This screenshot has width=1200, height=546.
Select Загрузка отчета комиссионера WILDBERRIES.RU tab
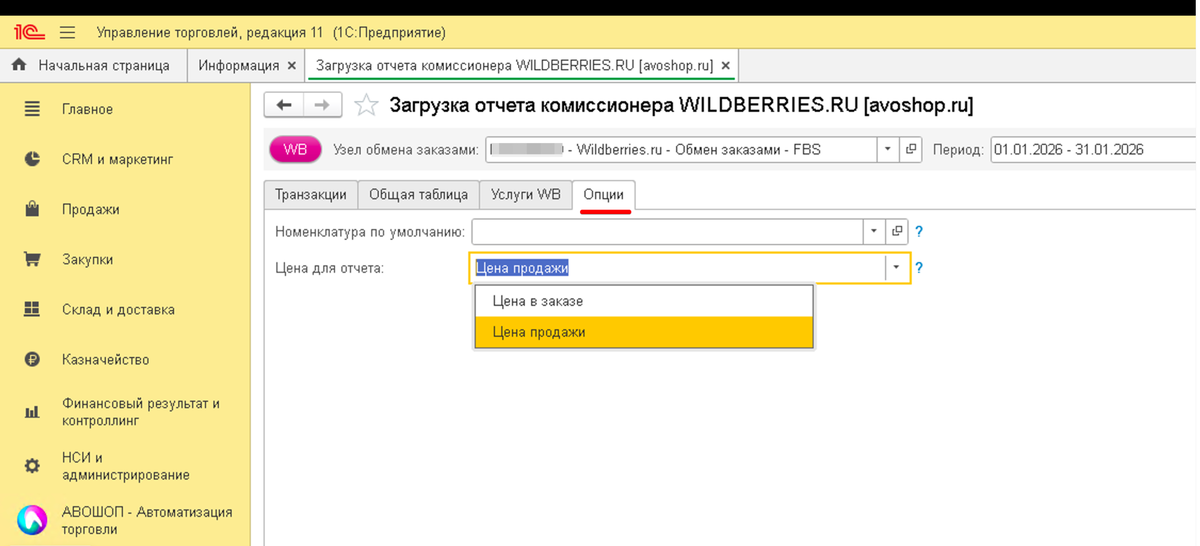pos(514,66)
